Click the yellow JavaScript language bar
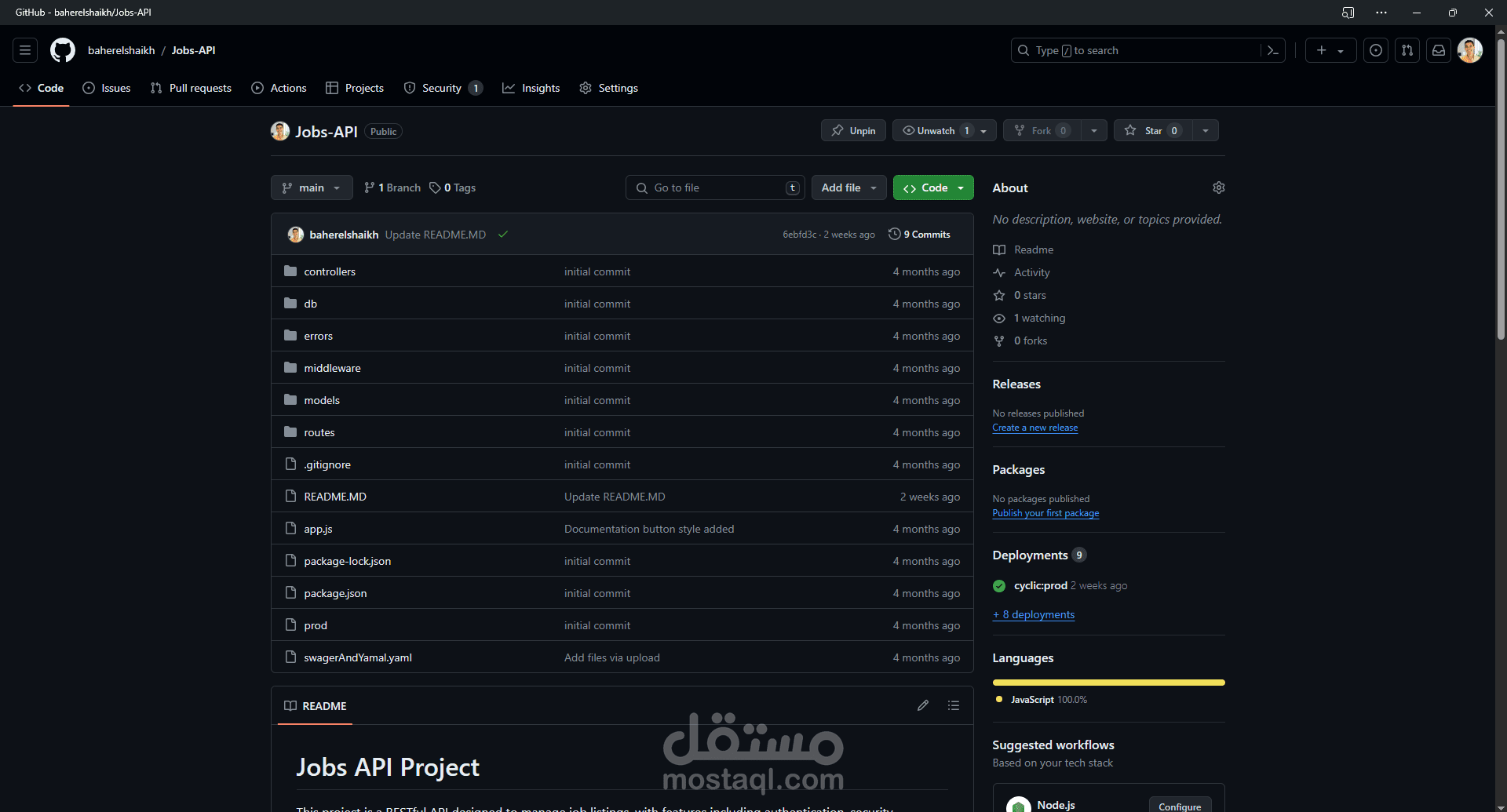This screenshot has width=1507, height=812. 1108,683
